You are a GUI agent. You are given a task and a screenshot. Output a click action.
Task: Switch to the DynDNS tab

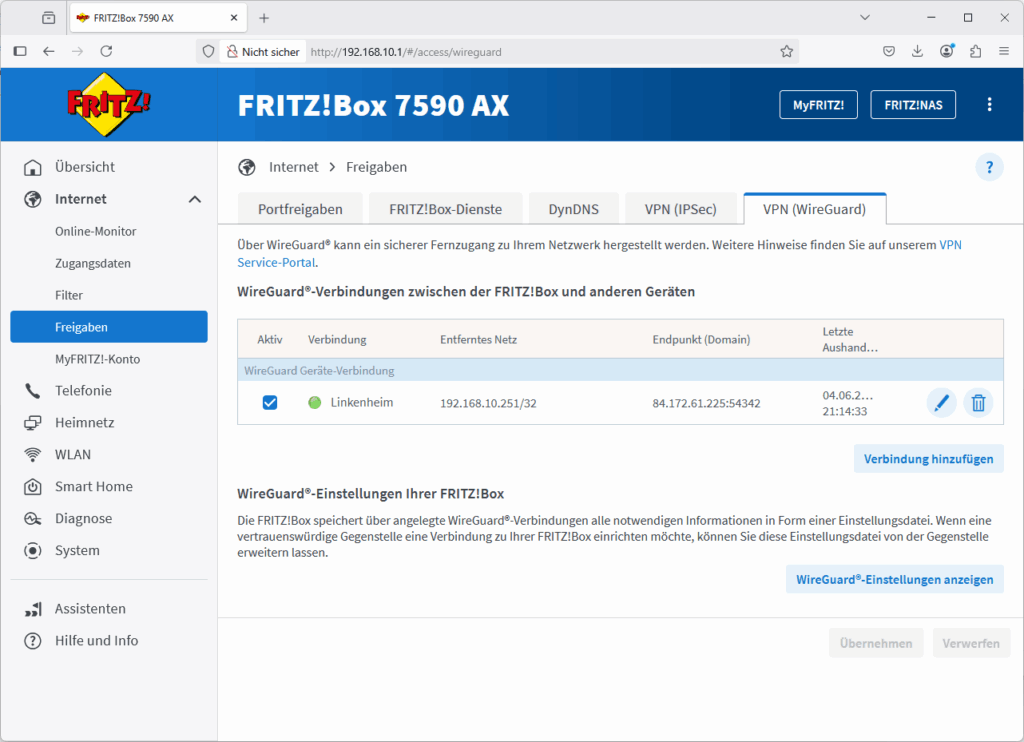(573, 209)
